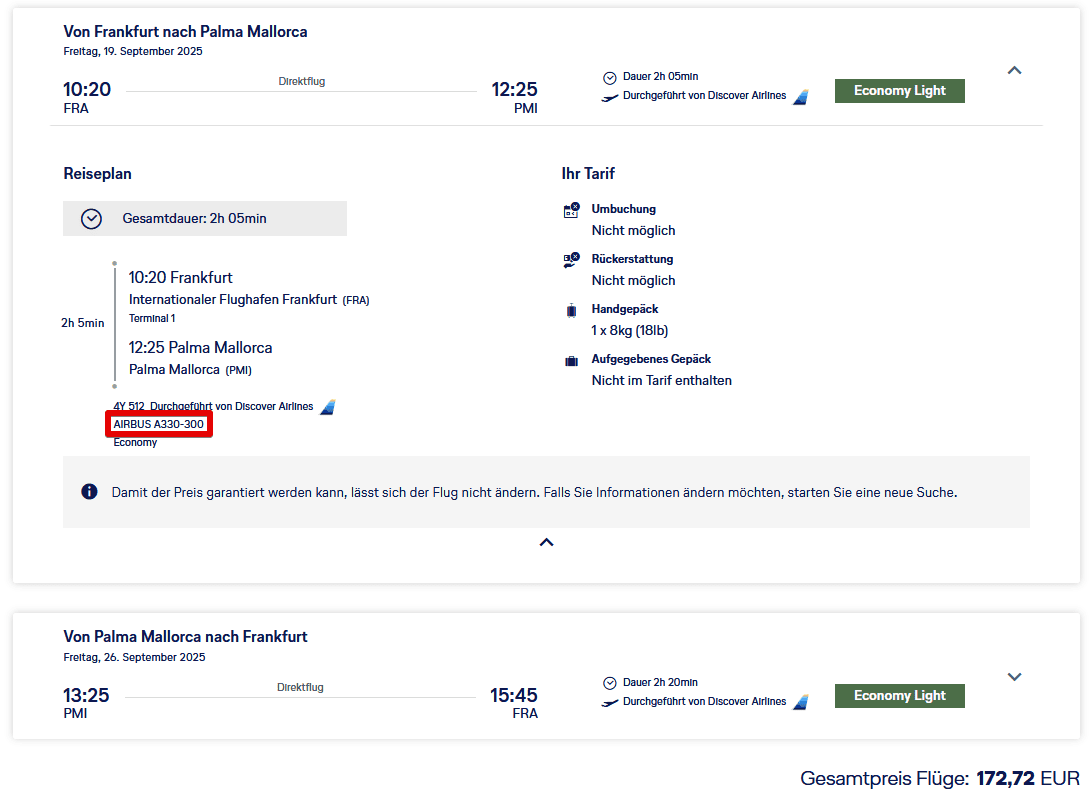Viewport: 1090px width, 799px height.
Task: Click the bottom collapse chevron under notice
Action: click(546, 542)
